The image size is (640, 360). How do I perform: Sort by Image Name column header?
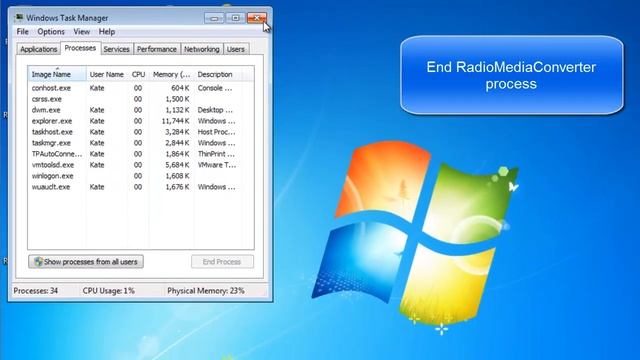coord(57,74)
